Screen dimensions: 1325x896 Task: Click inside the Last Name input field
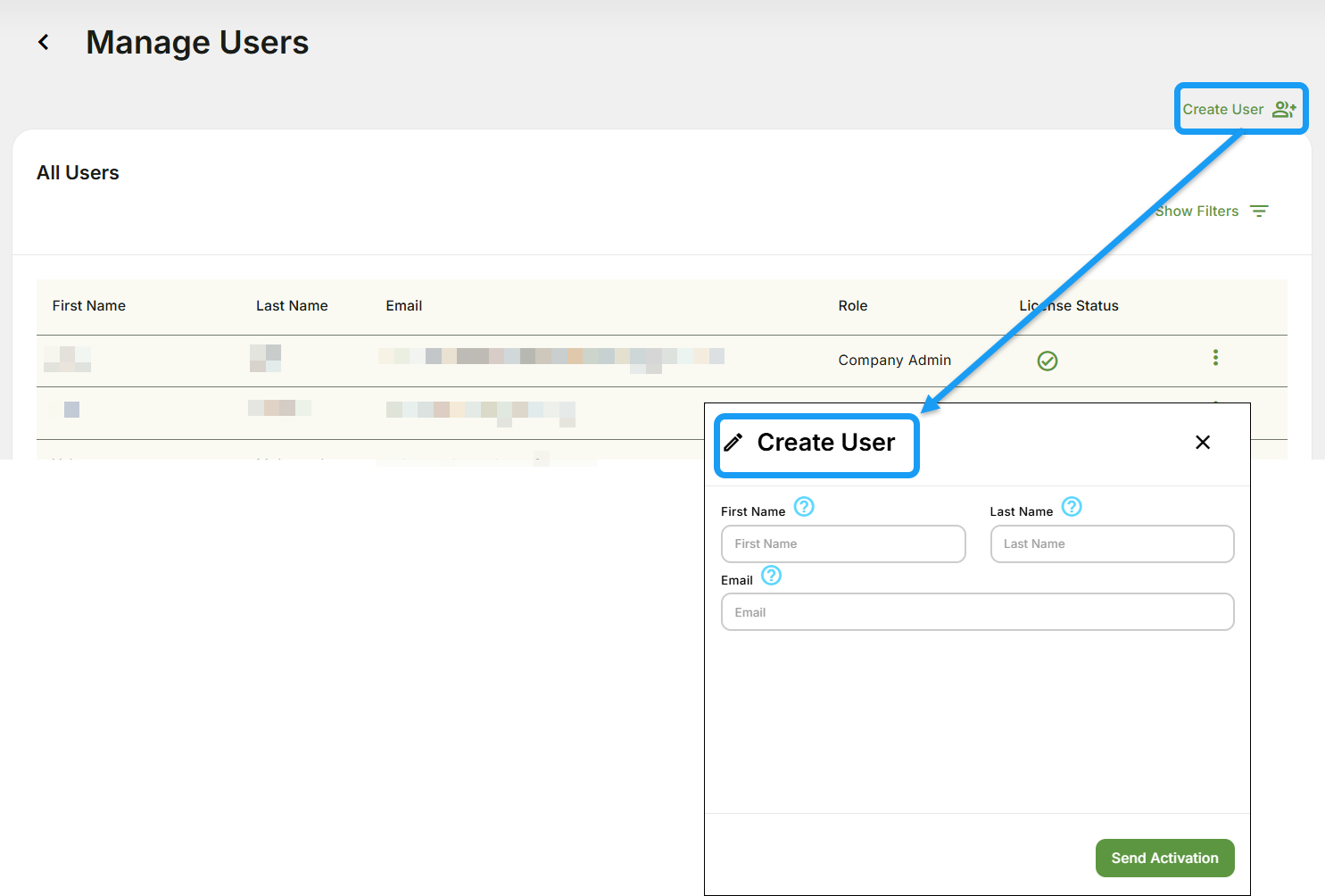pyautogui.click(x=1112, y=543)
